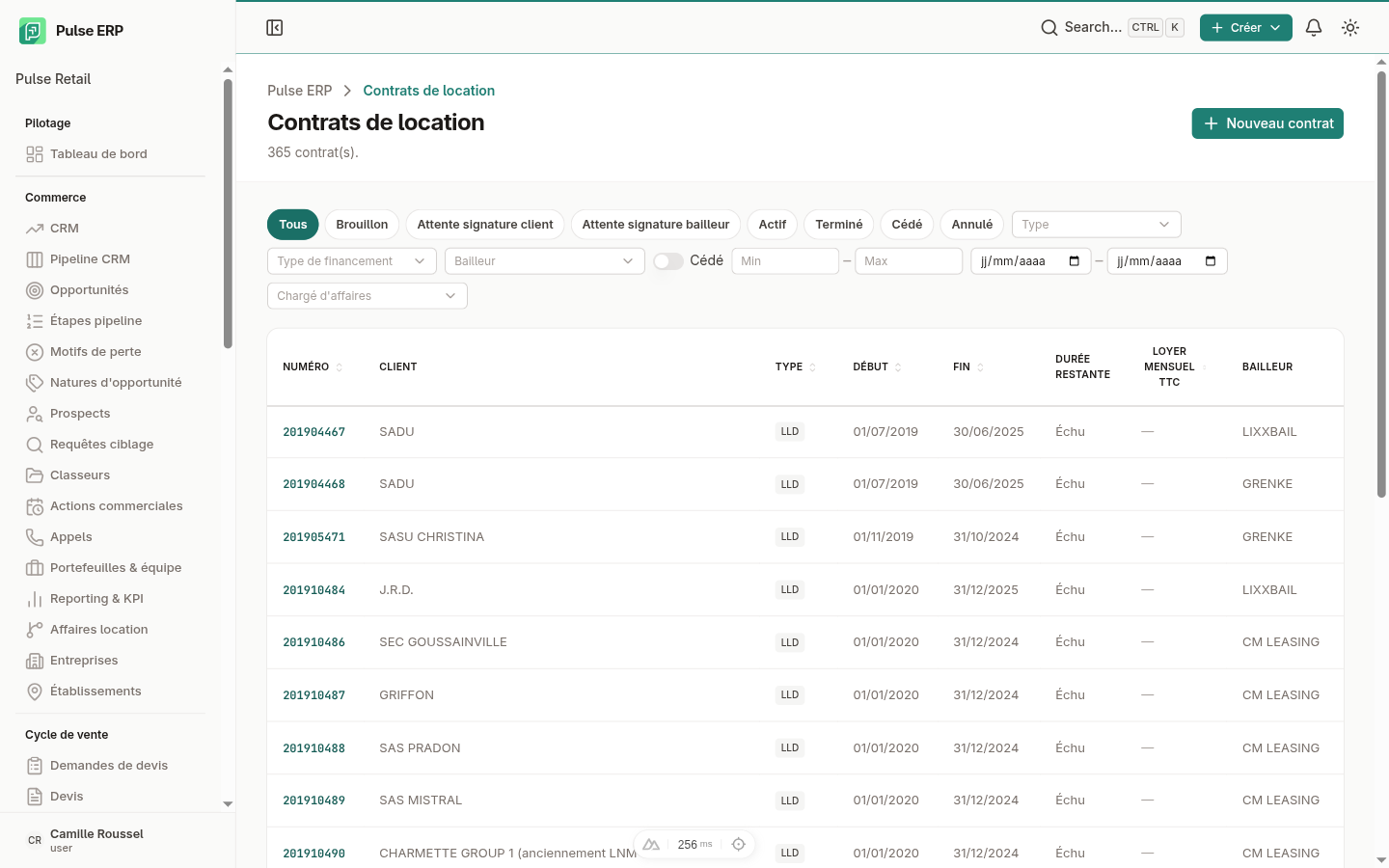Click the Min amount field
This screenshot has height=868, width=1389.
pos(785,261)
